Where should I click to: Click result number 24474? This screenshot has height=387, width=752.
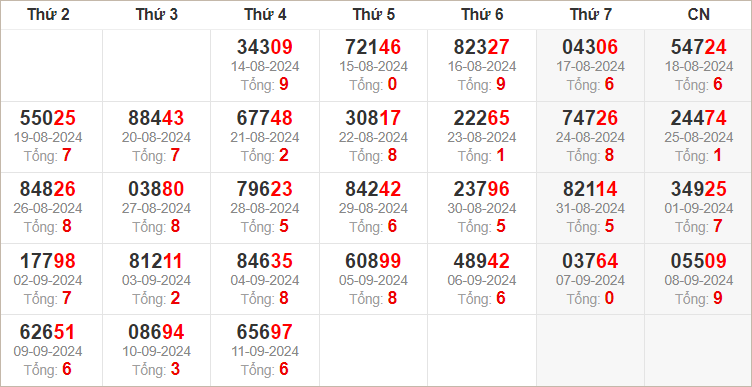click(x=698, y=118)
